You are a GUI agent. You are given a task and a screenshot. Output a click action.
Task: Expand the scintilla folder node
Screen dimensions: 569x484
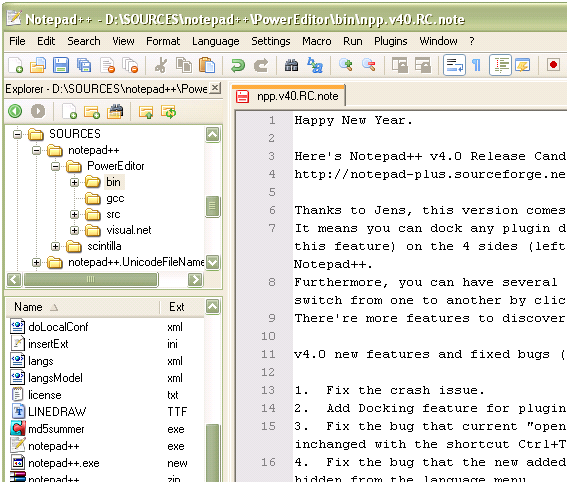pos(55,246)
